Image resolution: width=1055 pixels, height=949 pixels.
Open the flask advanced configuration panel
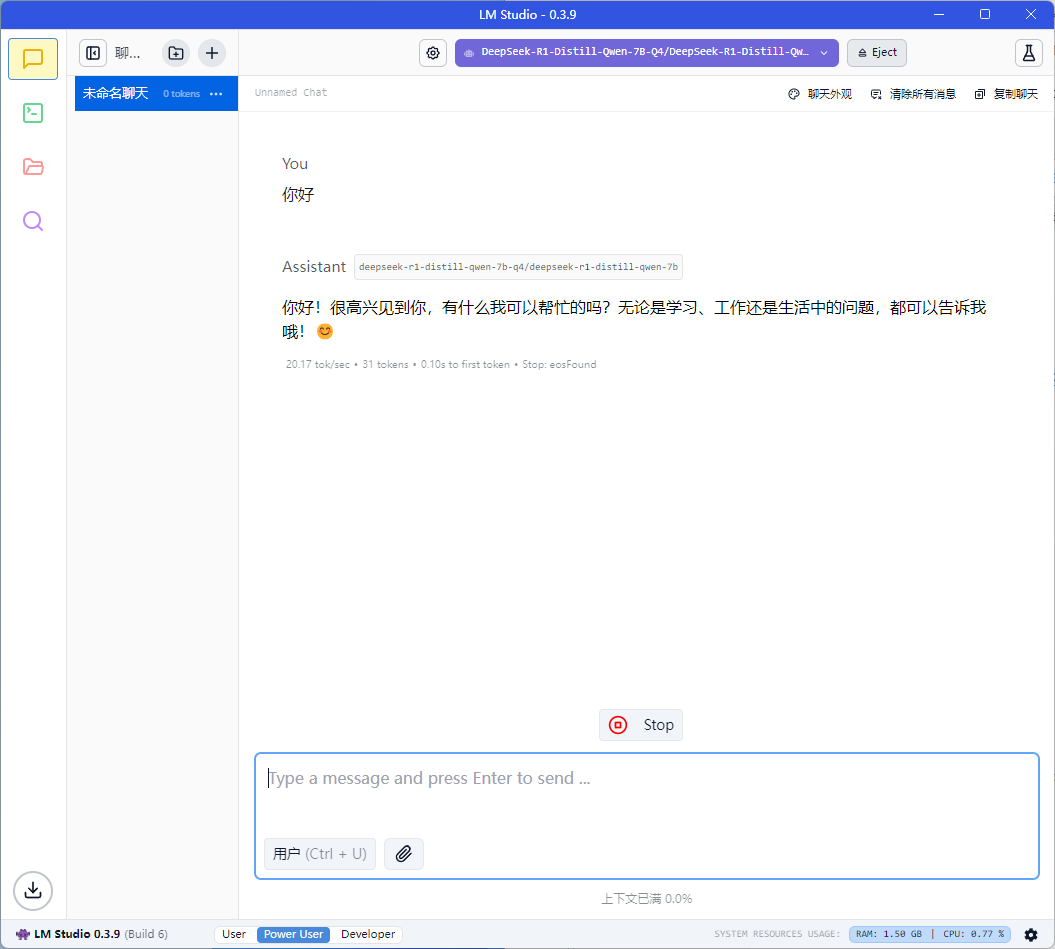click(1028, 53)
